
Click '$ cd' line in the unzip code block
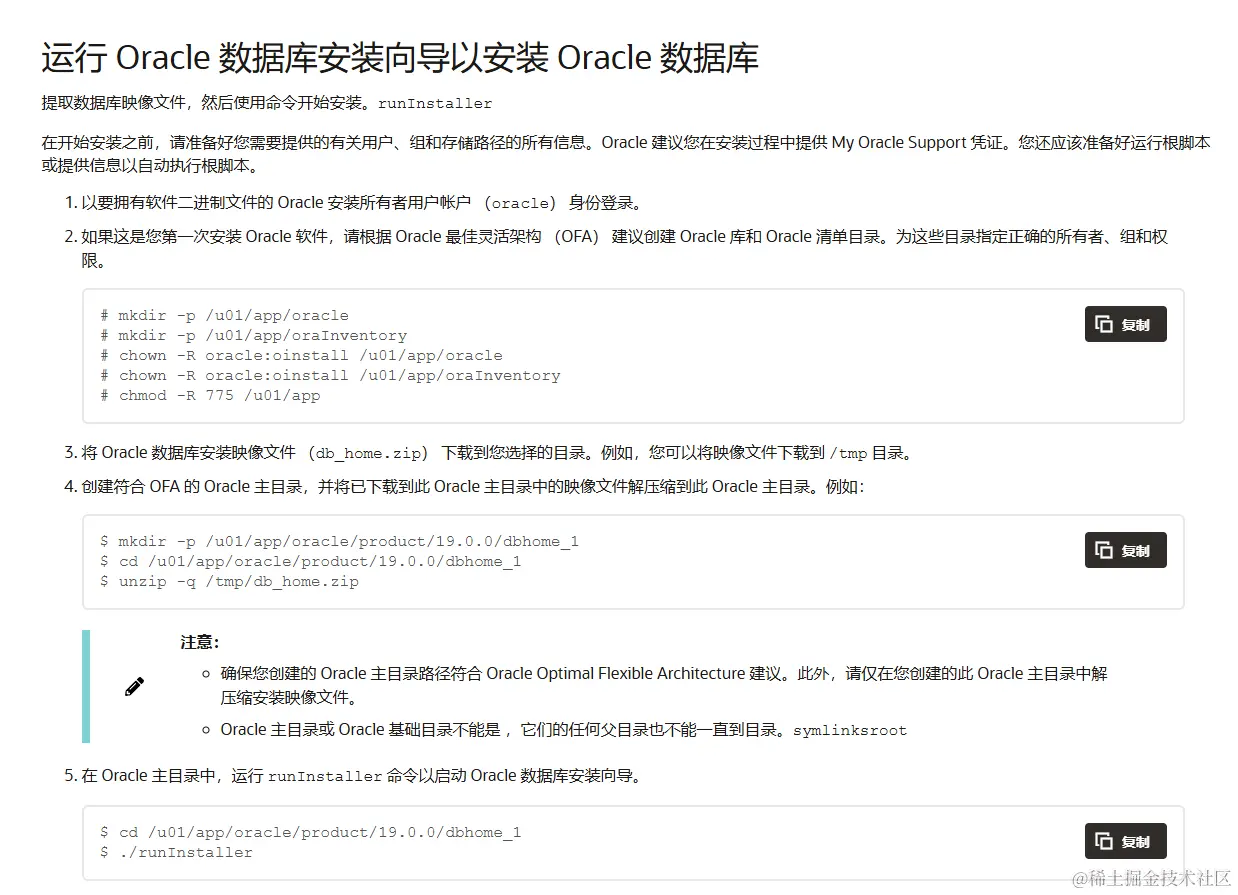(310, 561)
